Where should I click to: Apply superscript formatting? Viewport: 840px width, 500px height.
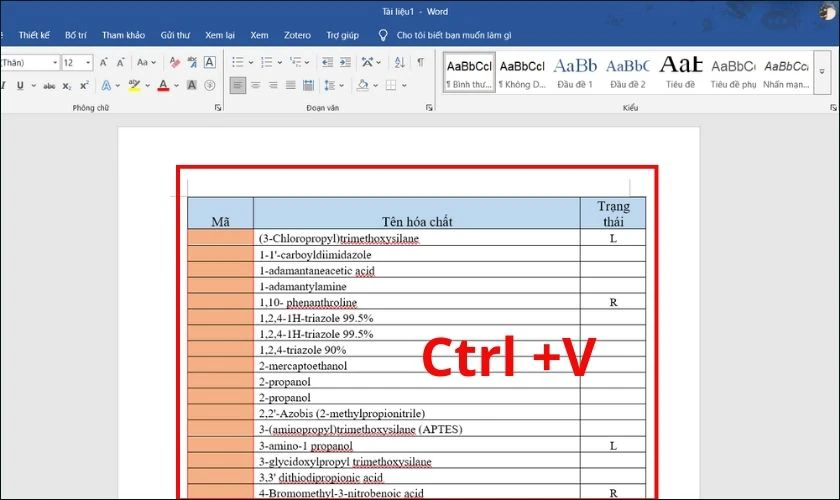[84, 86]
